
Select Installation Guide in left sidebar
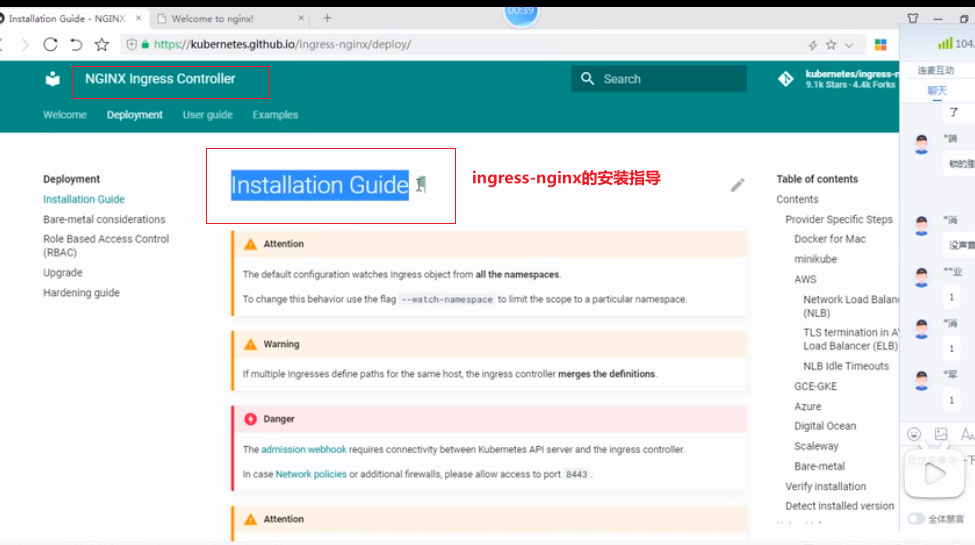[84, 199]
